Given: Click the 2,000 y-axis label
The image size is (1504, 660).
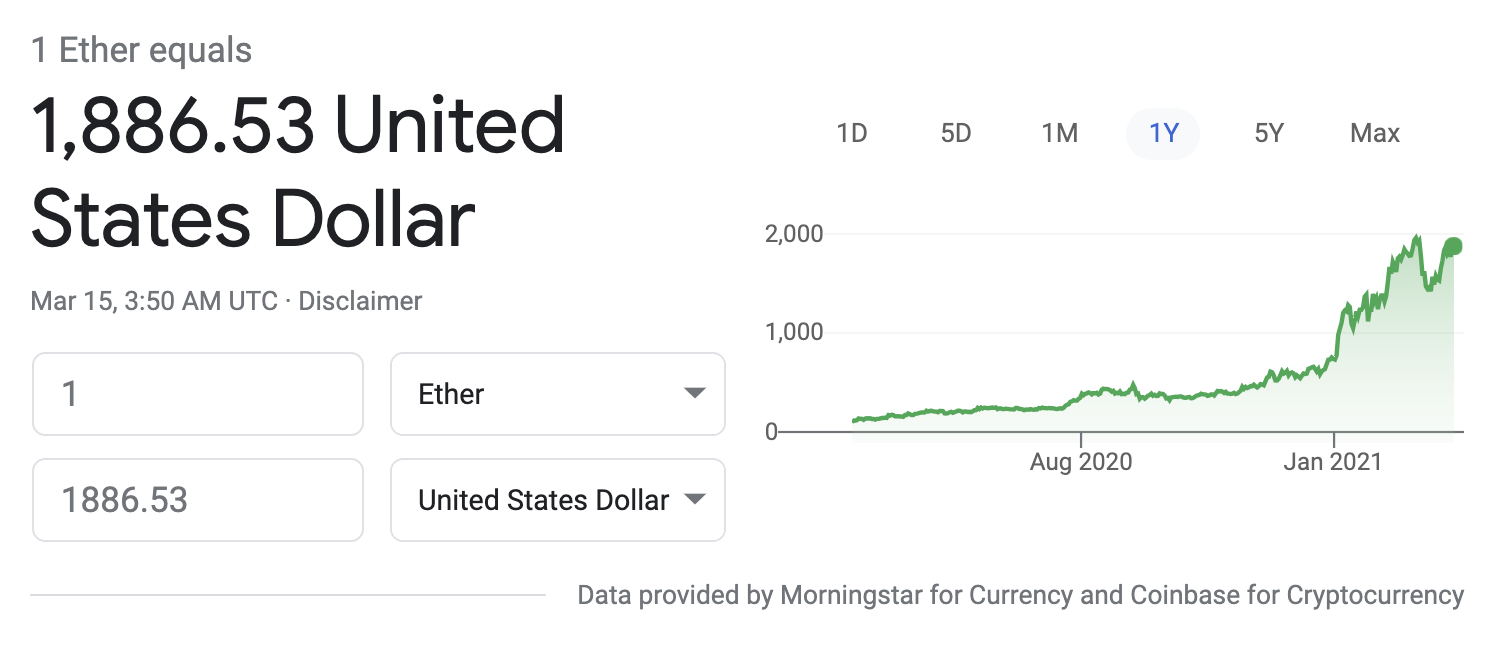Looking at the screenshot, I should click(793, 234).
